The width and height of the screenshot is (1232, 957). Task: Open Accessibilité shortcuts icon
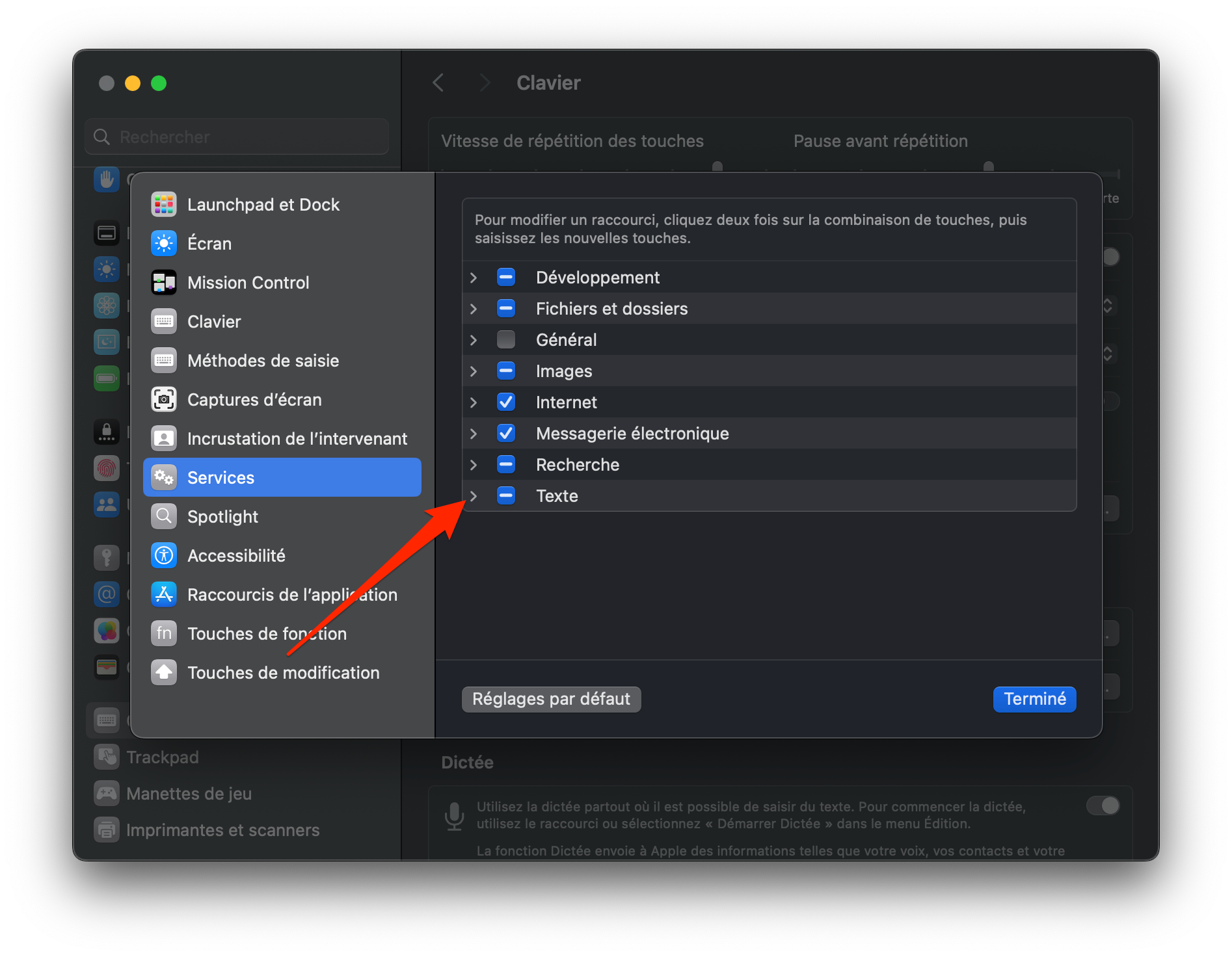pyautogui.click(x=164, y=555)
